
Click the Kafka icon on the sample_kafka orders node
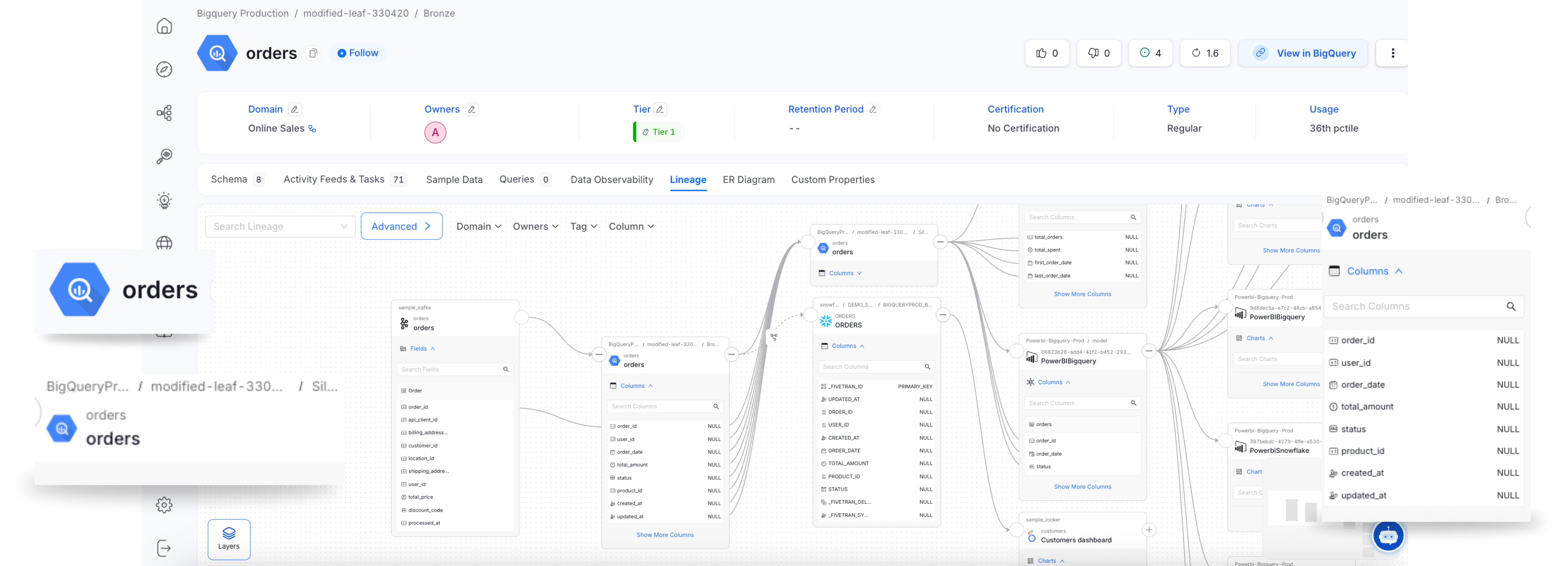click(x=404, y=324)
